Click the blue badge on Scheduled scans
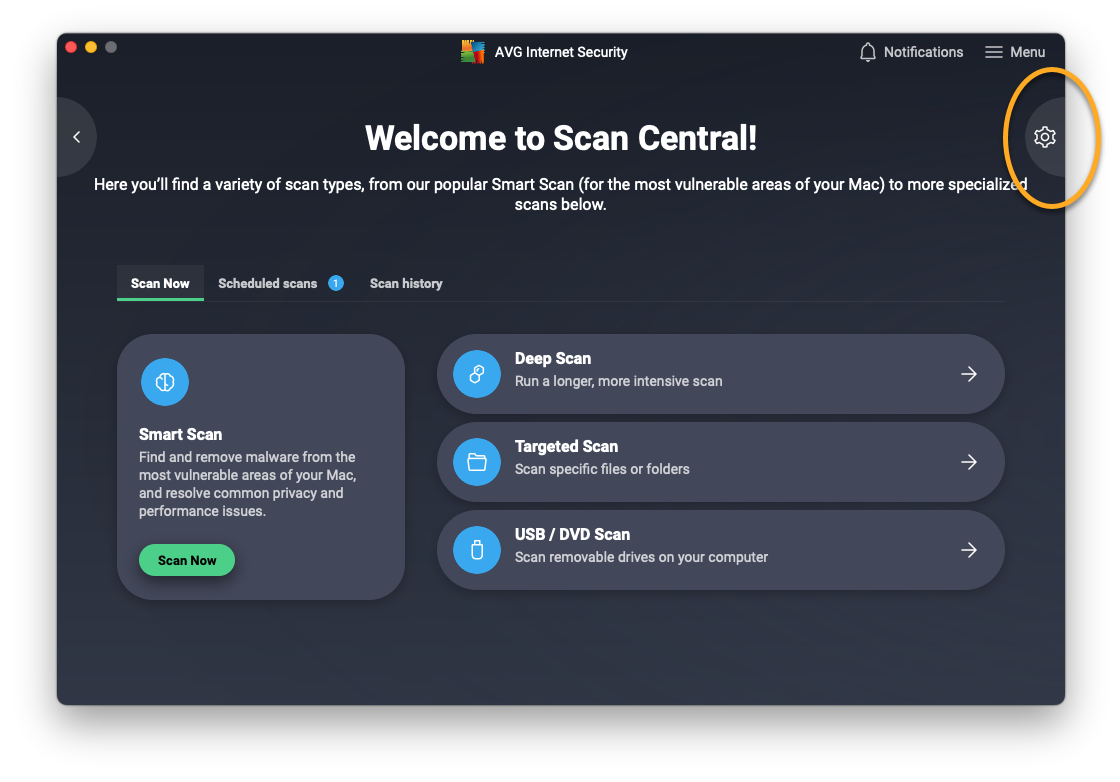This screenshot has height=782, width=1120. coord(336,283)
